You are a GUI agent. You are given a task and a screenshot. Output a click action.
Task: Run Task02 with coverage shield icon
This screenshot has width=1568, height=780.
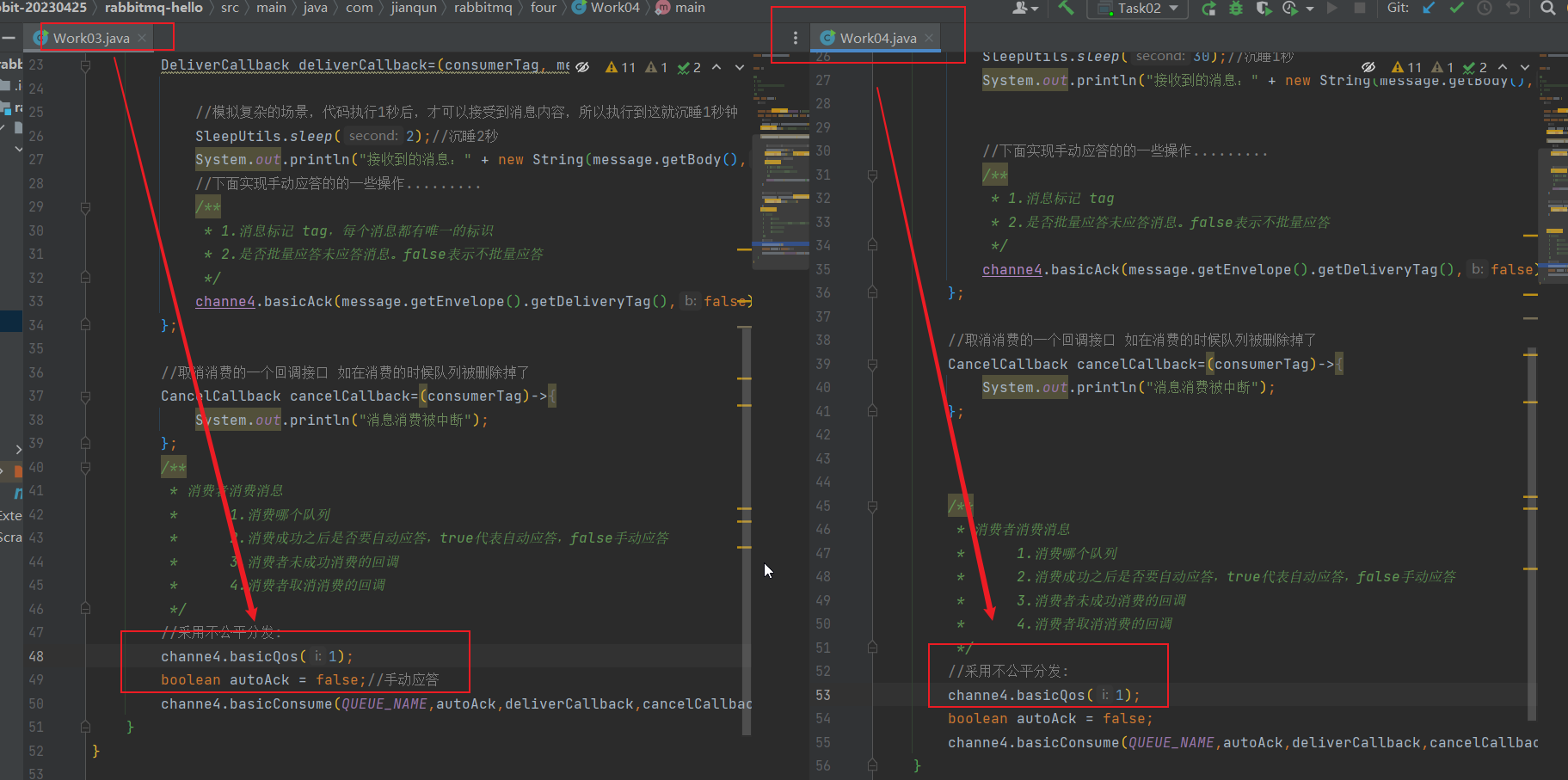pyautogui.click(x=1263, y=8)
